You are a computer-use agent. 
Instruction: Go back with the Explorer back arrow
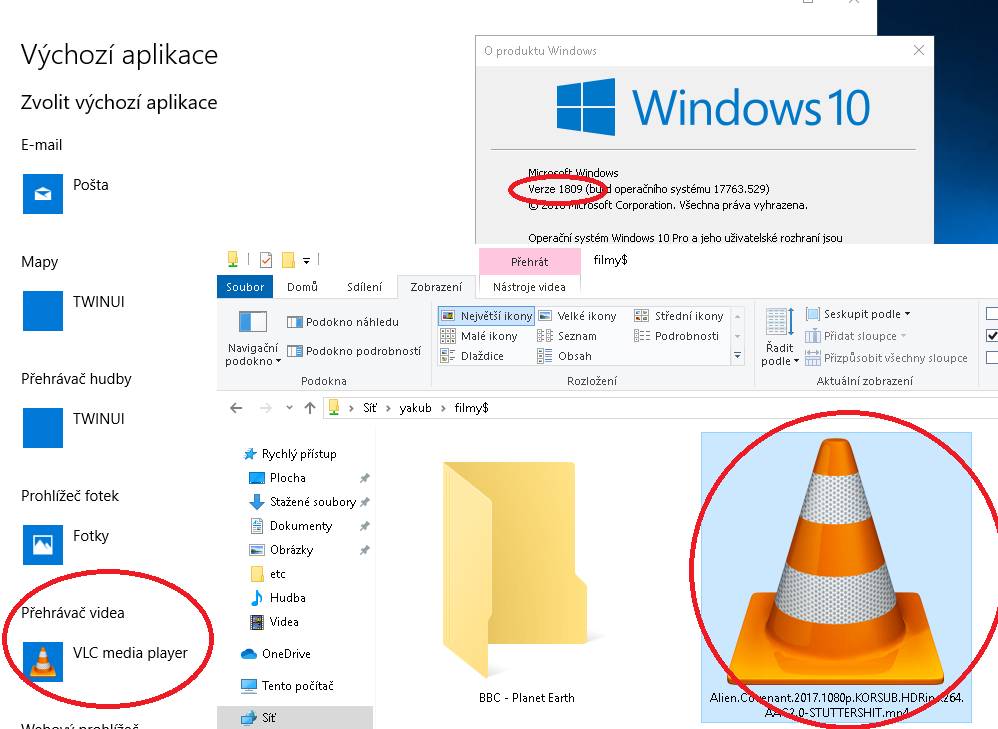tap(236, 408)
